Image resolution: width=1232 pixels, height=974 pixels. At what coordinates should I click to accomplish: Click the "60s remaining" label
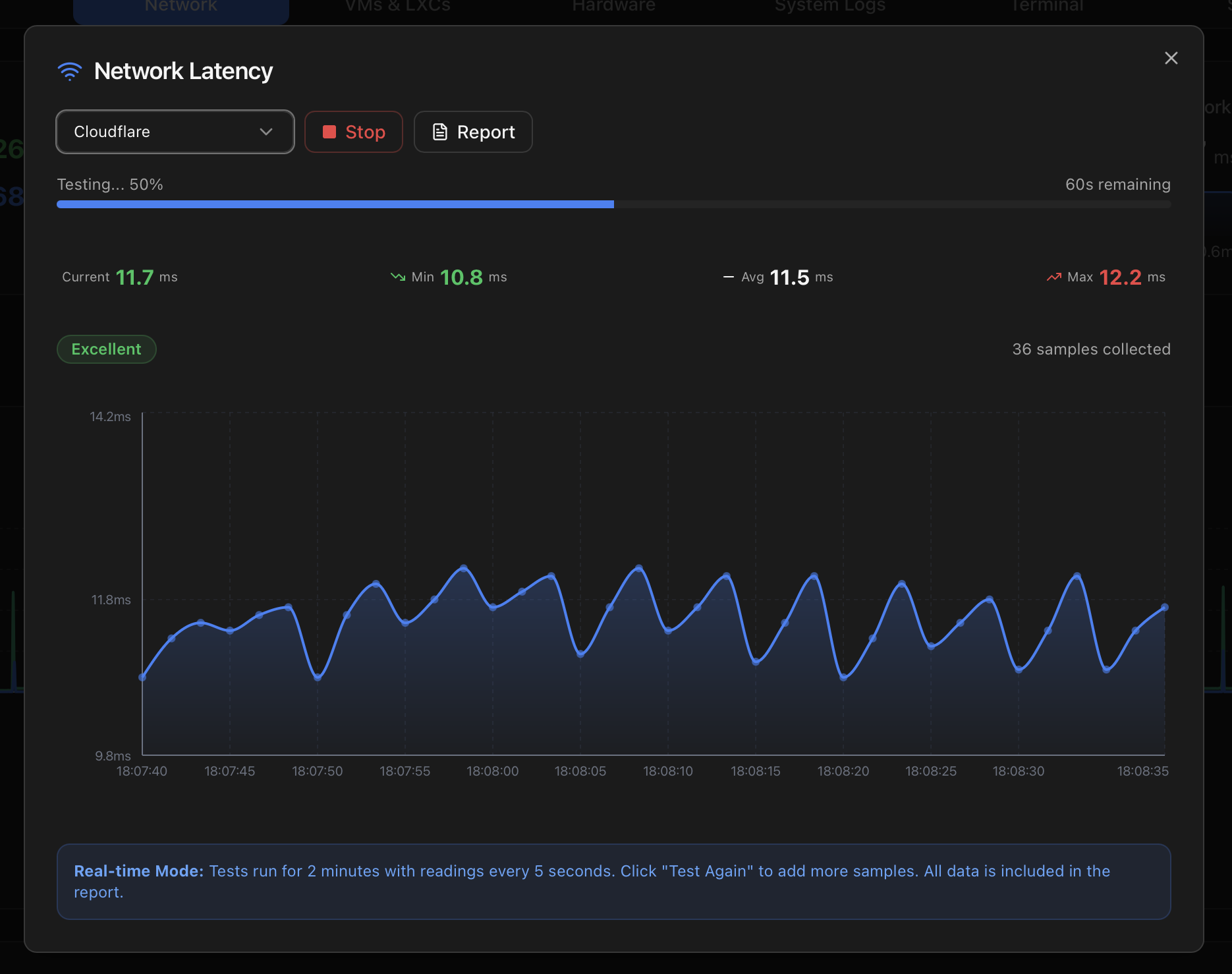tap(1118, 185)
